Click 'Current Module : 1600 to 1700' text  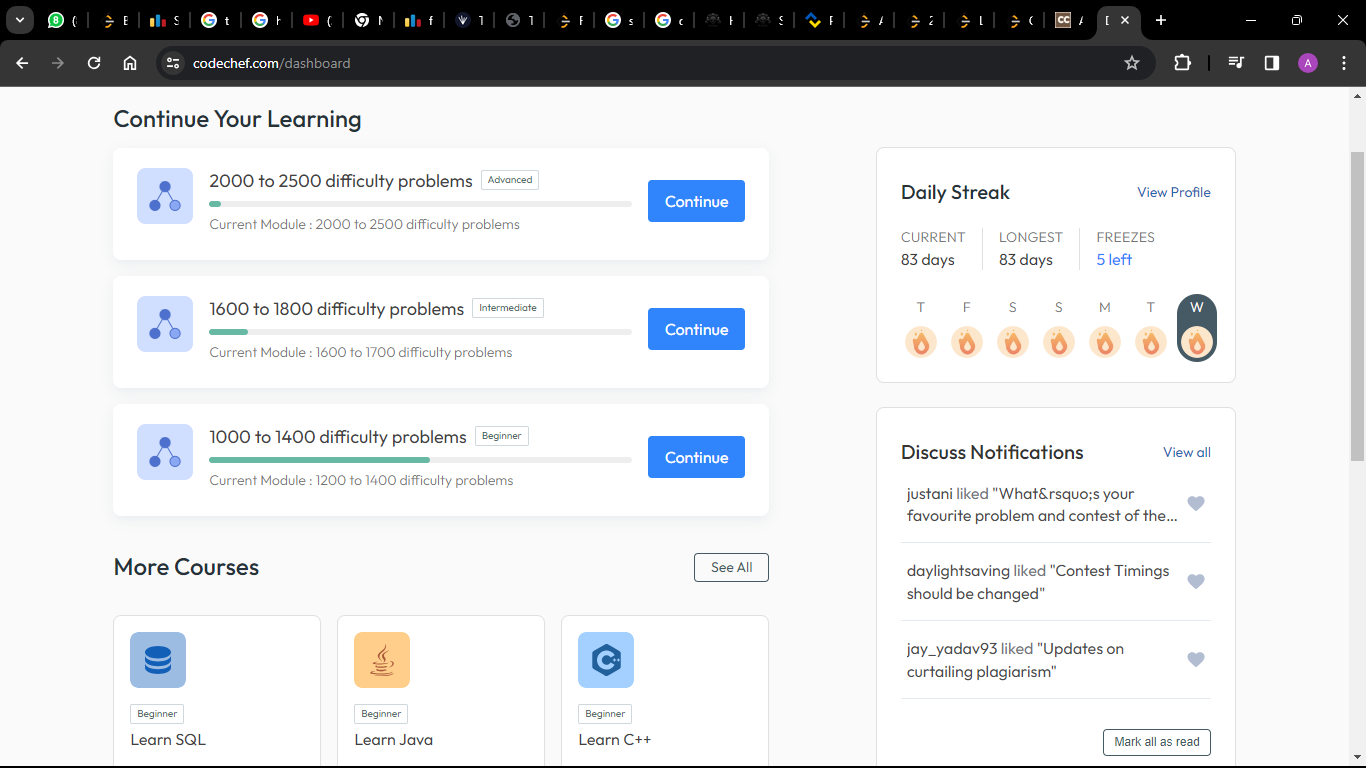(361, 352)
